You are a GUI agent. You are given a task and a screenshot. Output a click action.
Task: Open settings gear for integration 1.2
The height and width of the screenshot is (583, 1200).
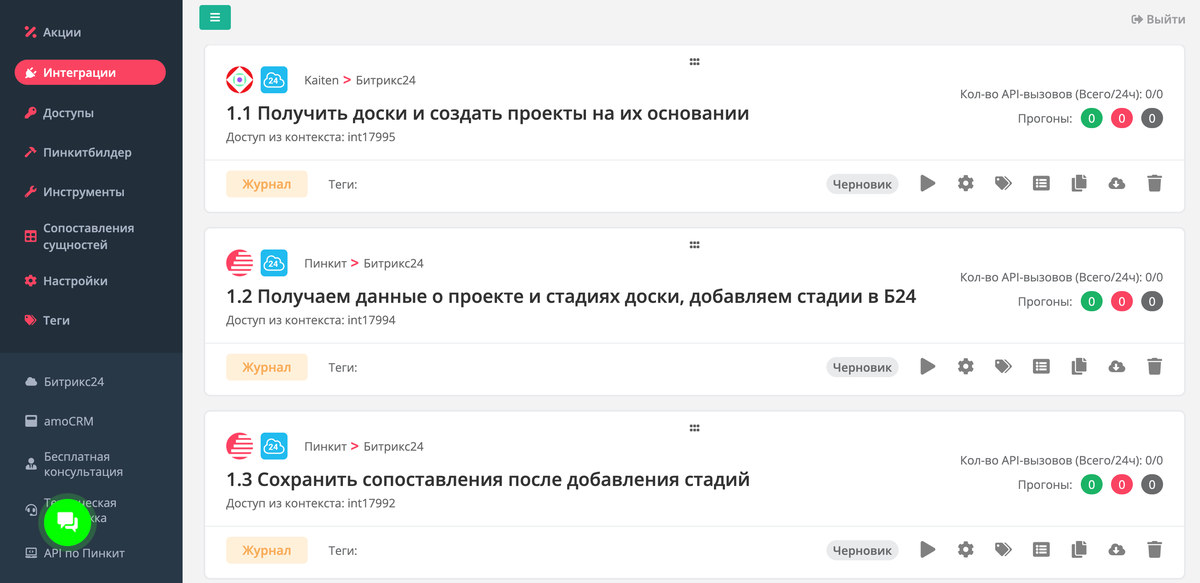click(965, 366)
